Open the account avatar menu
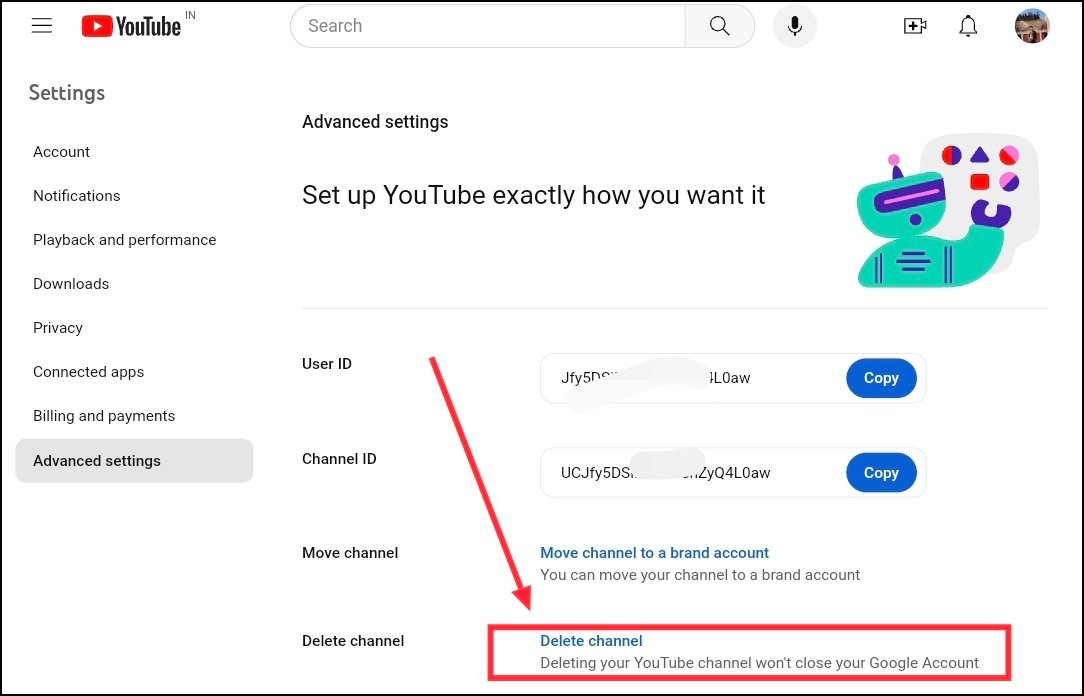 [1031, 26]
